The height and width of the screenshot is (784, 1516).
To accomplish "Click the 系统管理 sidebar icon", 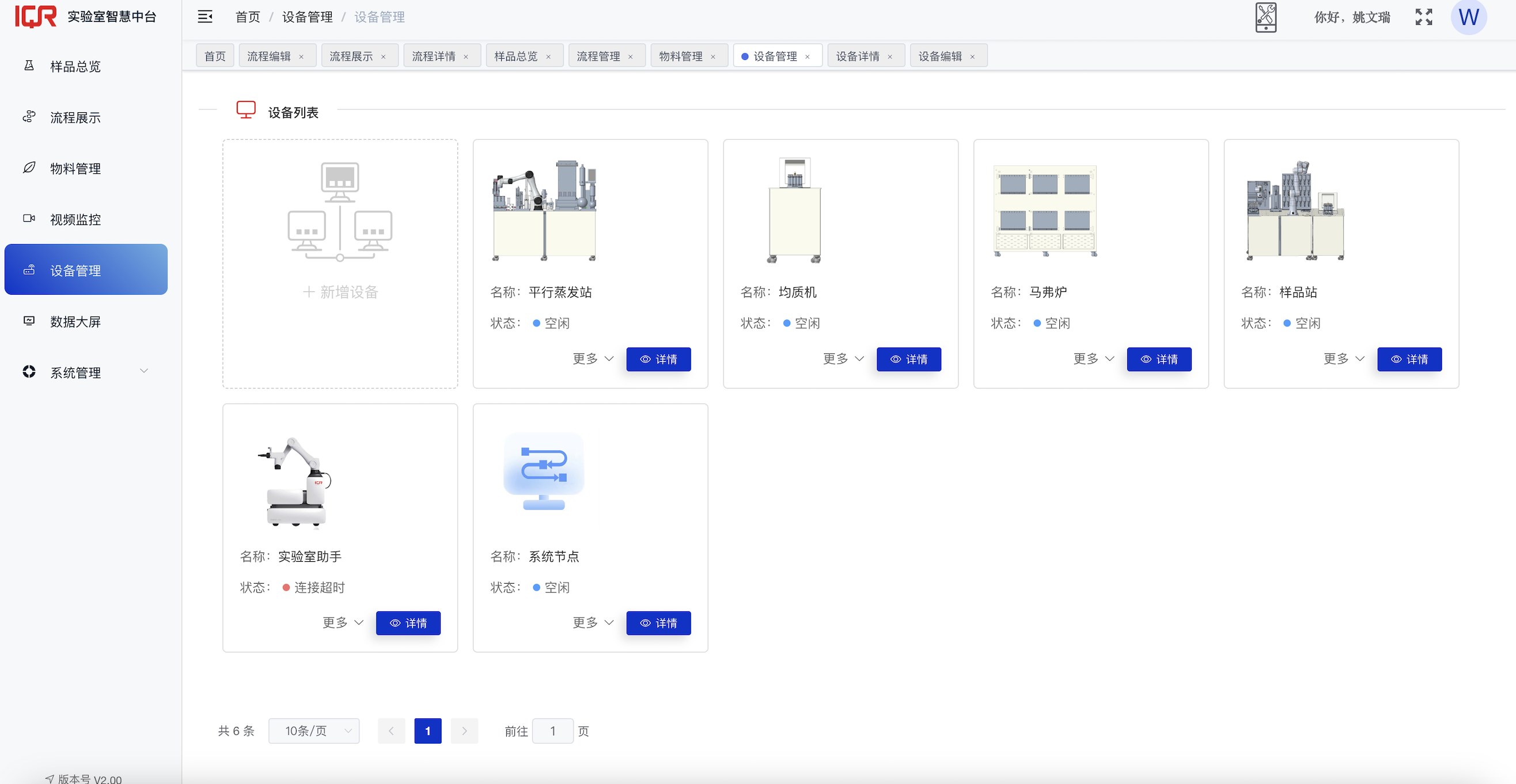I will 29,372.
